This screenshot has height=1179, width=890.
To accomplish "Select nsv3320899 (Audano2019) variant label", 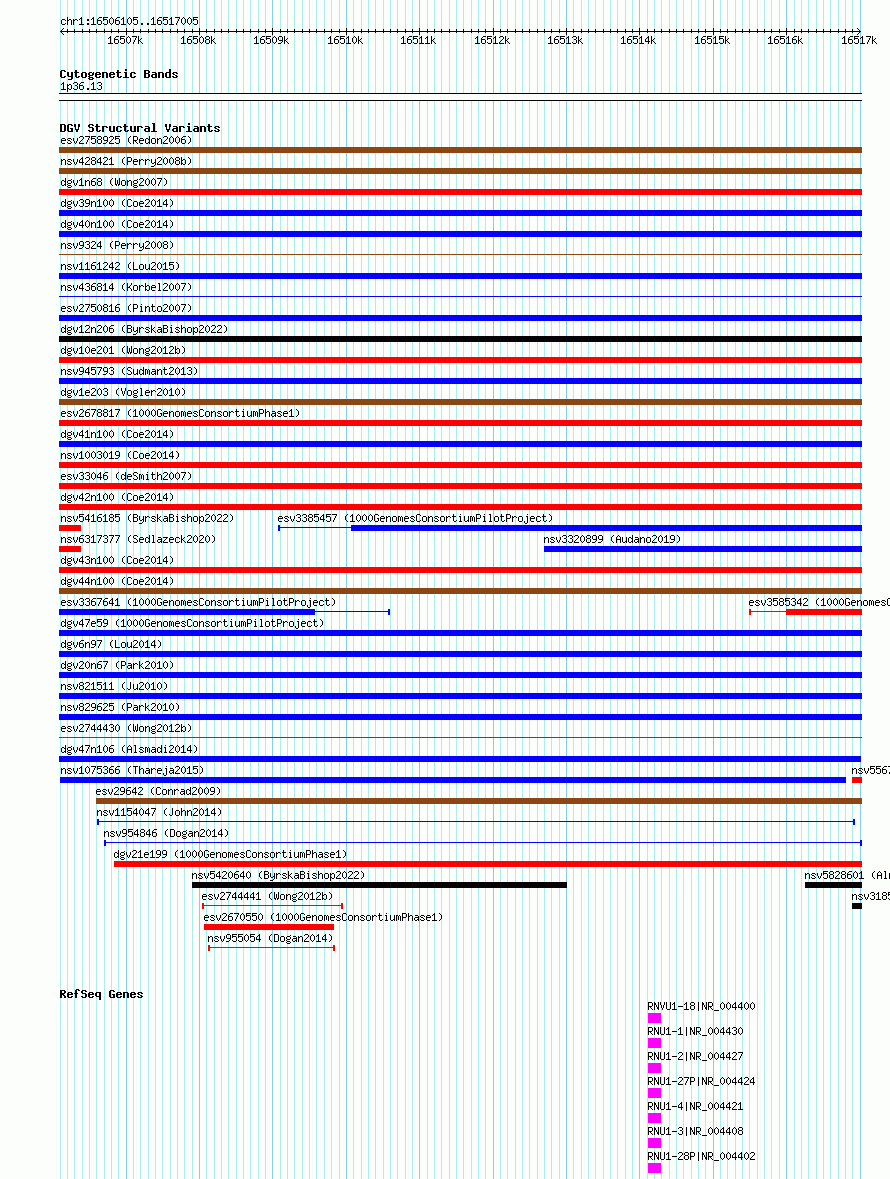I will point(612,541).
